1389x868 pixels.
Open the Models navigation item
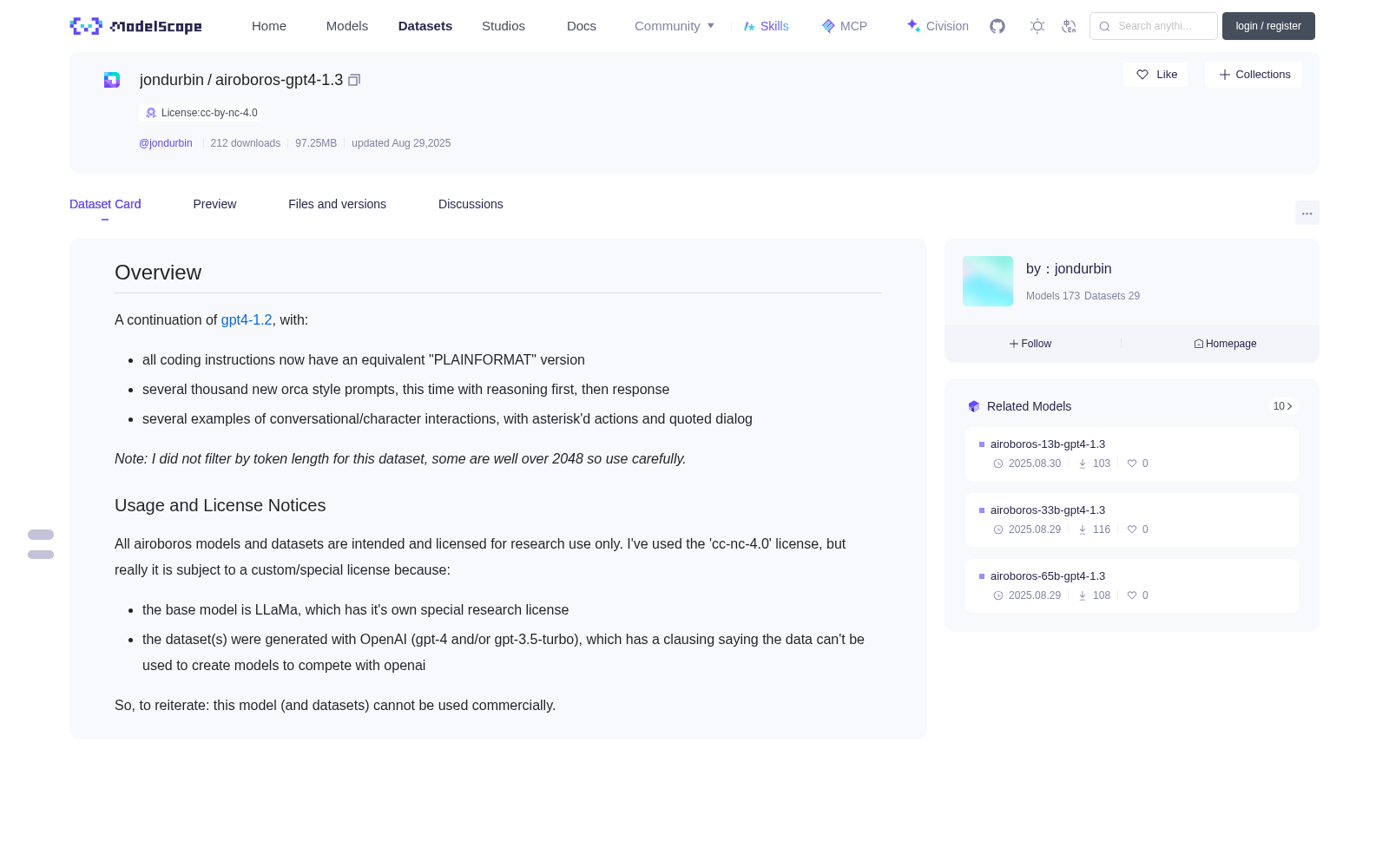tap(347, 26)
